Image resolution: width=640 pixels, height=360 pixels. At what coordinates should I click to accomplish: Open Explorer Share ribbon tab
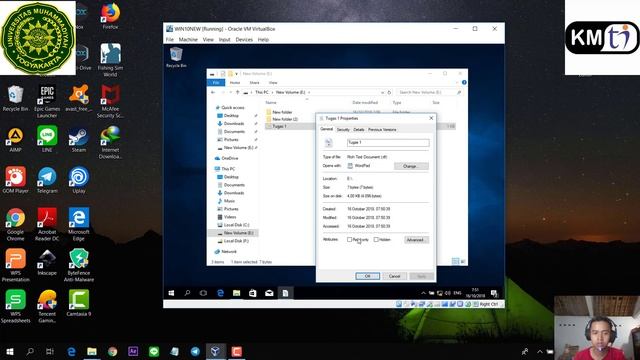point(254,82)
